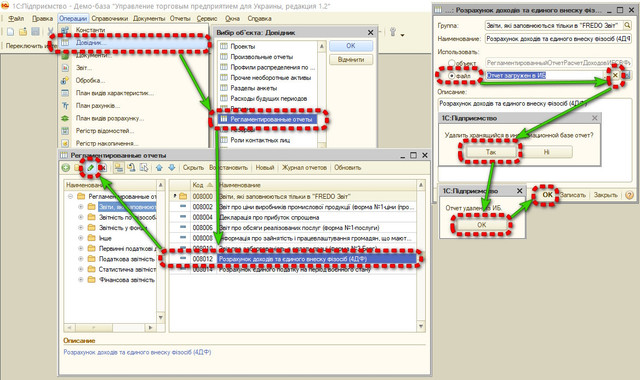Sort by the Код column header

[203, 185]
